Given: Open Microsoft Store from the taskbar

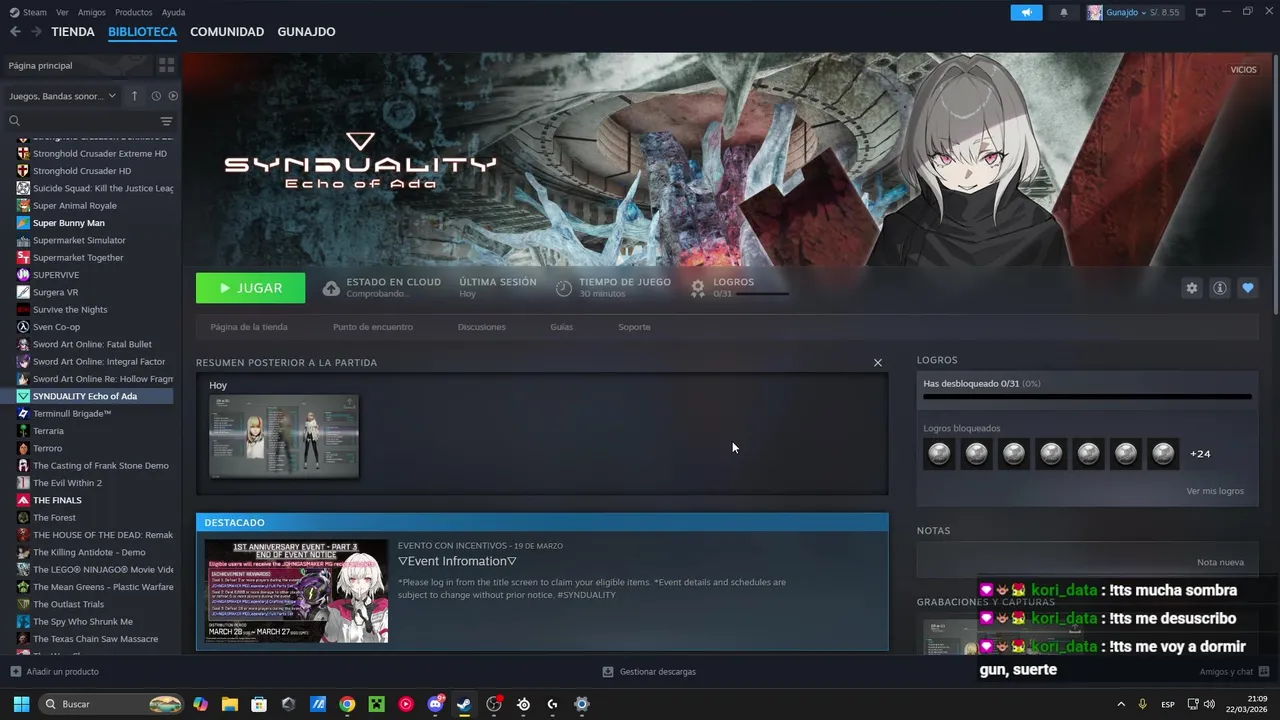Looking at the screenshot, I should pos(259,704).
